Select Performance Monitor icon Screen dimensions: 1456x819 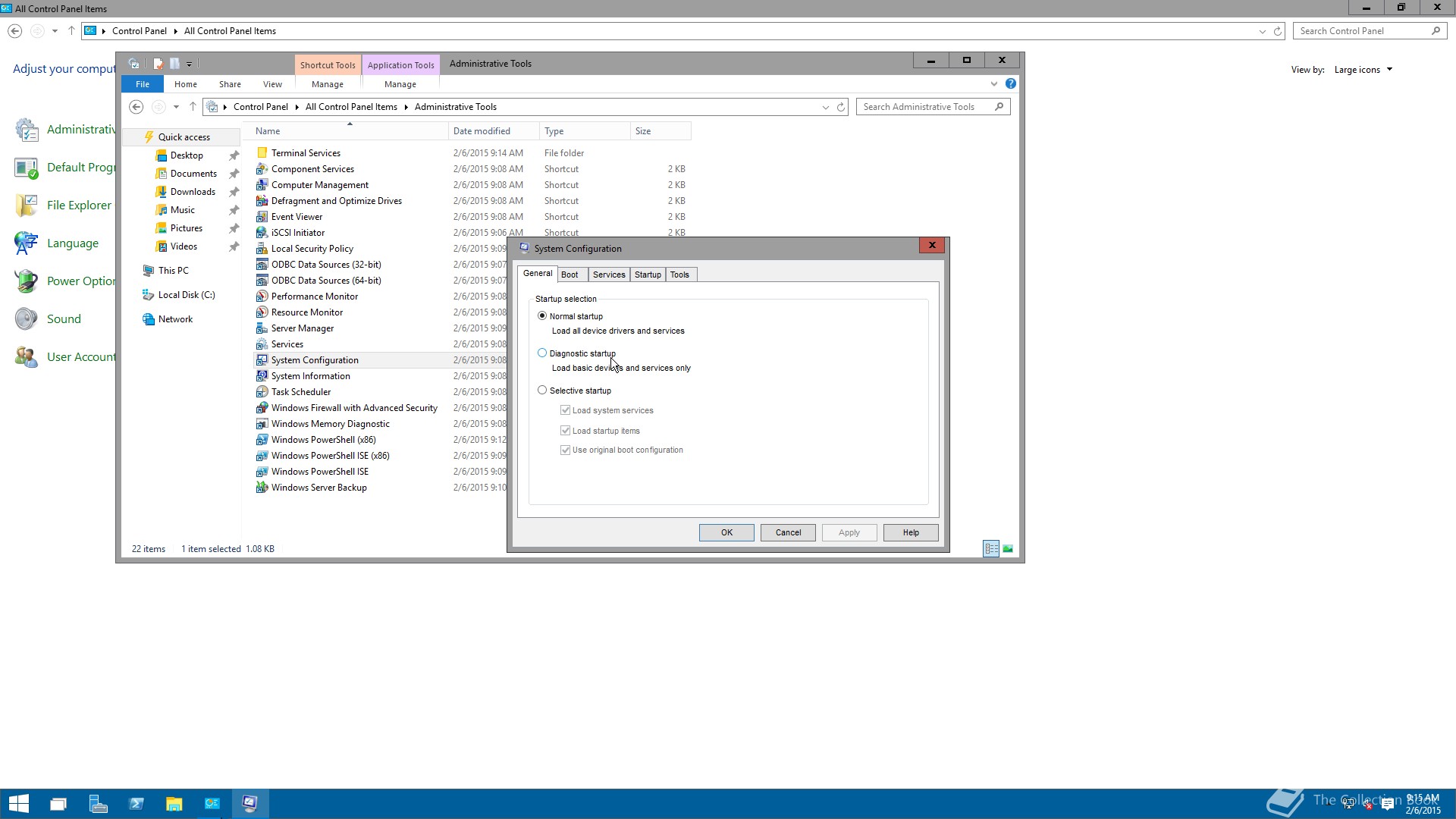[x=262, y=296]
